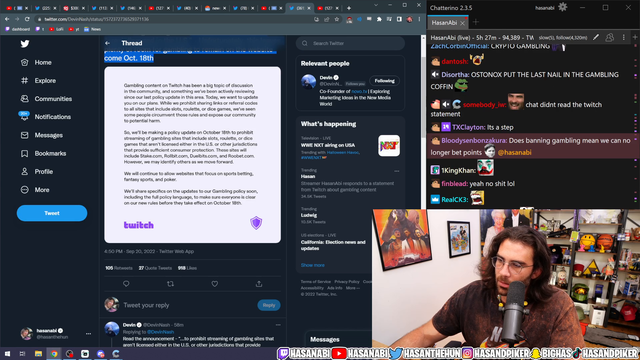The height and width of the screenshot is (360, 640).
Task: Click the blue Tweet button
Action: (x=52, y=213)
